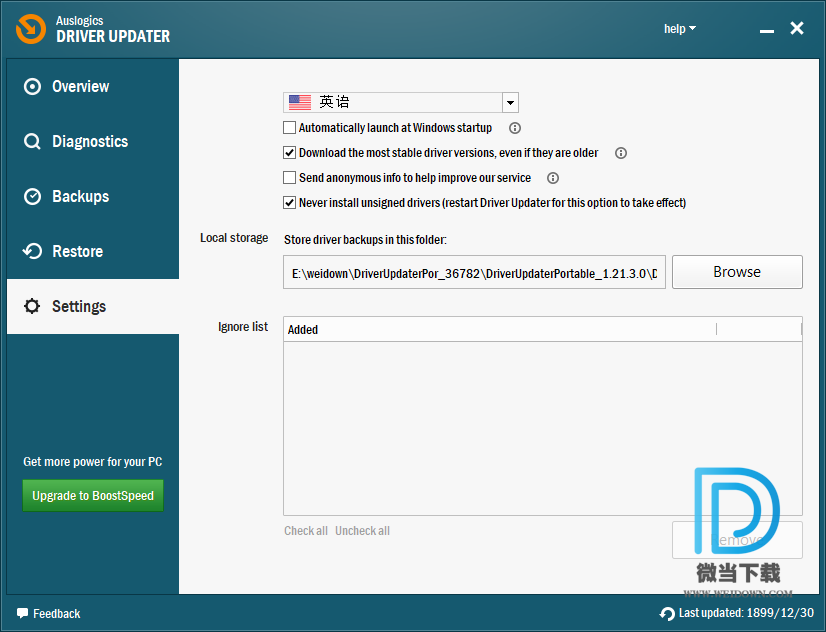Enable automatic launch at Windows startup

(289, 128)
